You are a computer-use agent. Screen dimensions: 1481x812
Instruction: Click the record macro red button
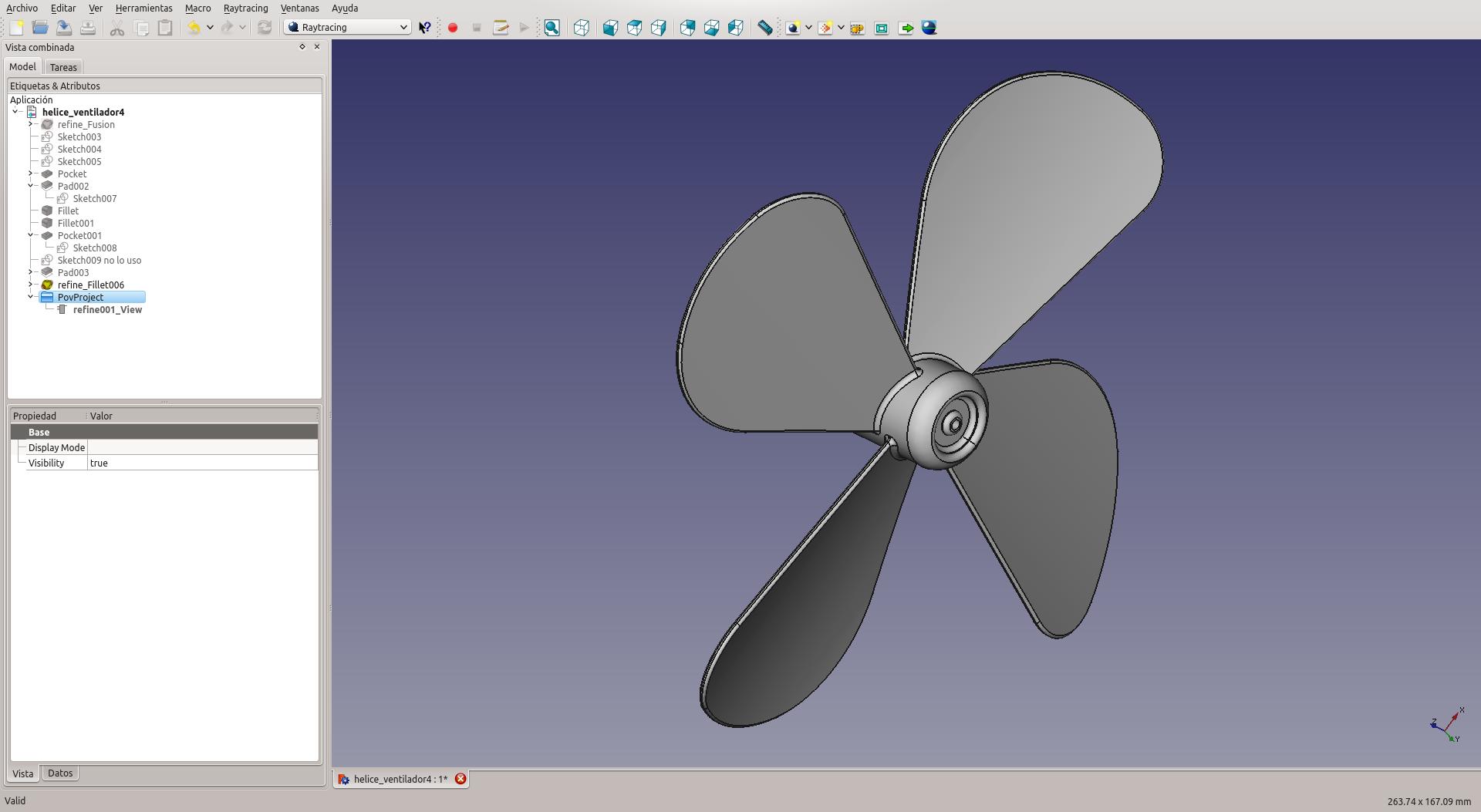coord(453,28)
